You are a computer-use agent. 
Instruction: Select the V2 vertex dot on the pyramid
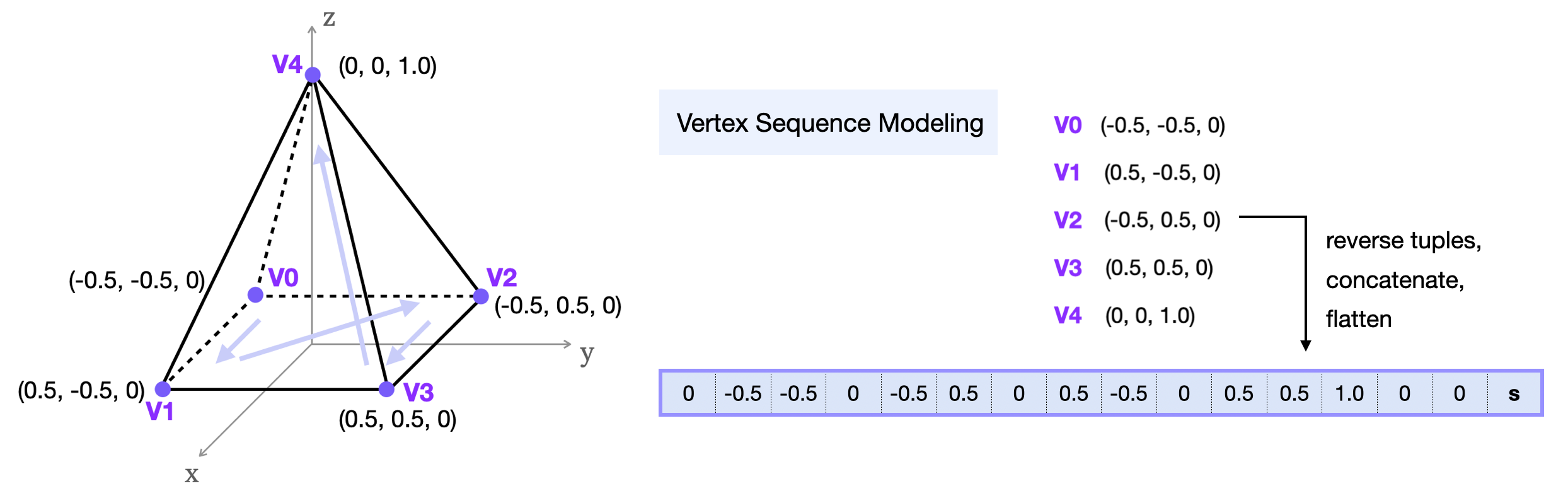click(481, 296)
